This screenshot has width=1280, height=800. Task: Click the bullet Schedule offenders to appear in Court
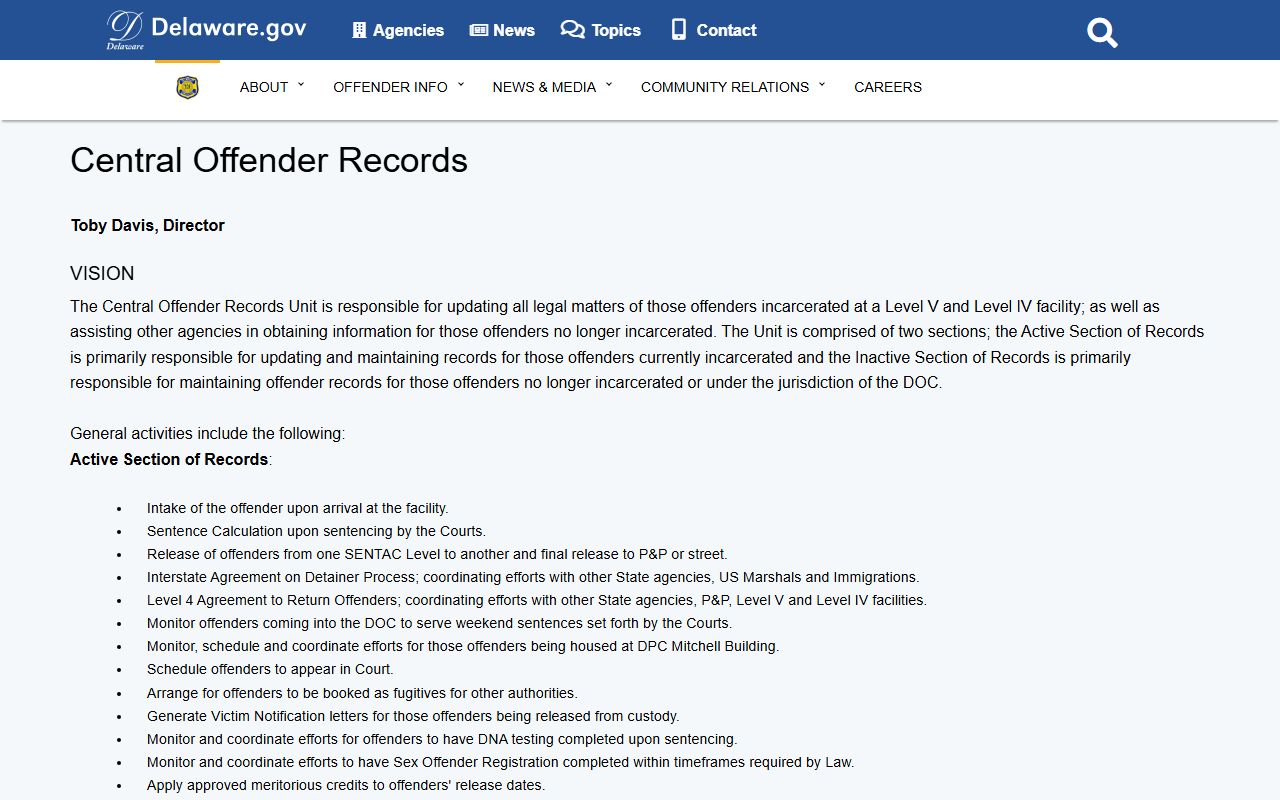pyautogui.click(x=270, y=669)
